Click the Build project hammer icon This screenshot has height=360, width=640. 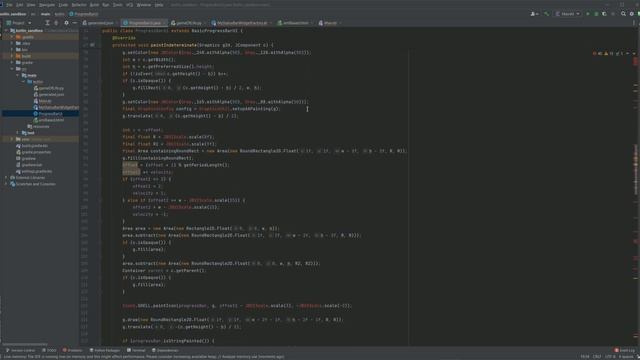(547, 14)
